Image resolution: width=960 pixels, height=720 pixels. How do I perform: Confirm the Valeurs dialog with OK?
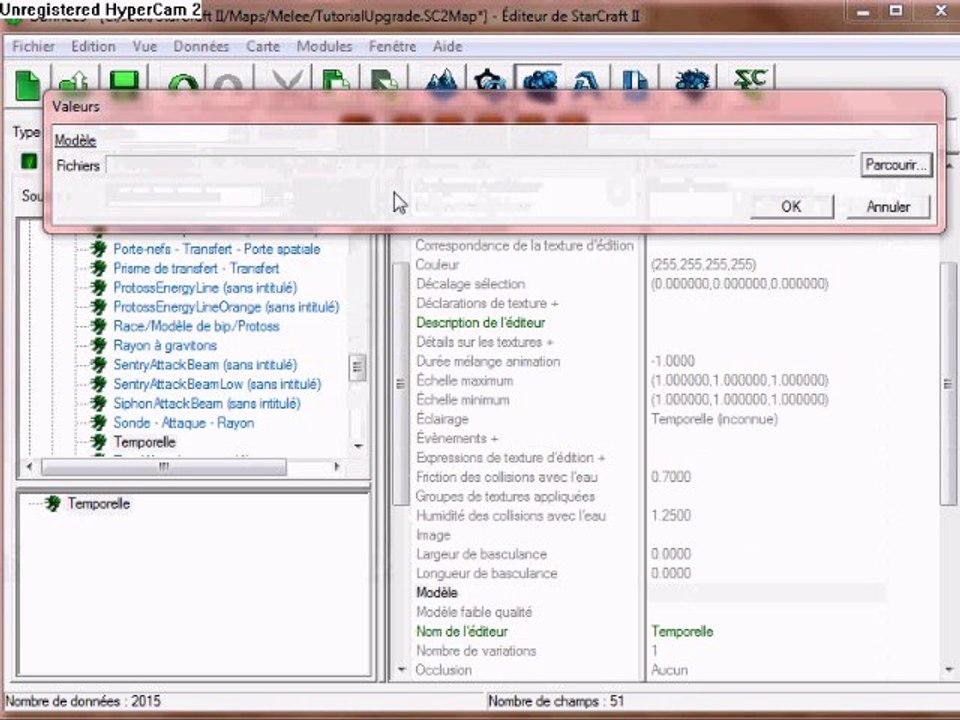pos(792,206)
